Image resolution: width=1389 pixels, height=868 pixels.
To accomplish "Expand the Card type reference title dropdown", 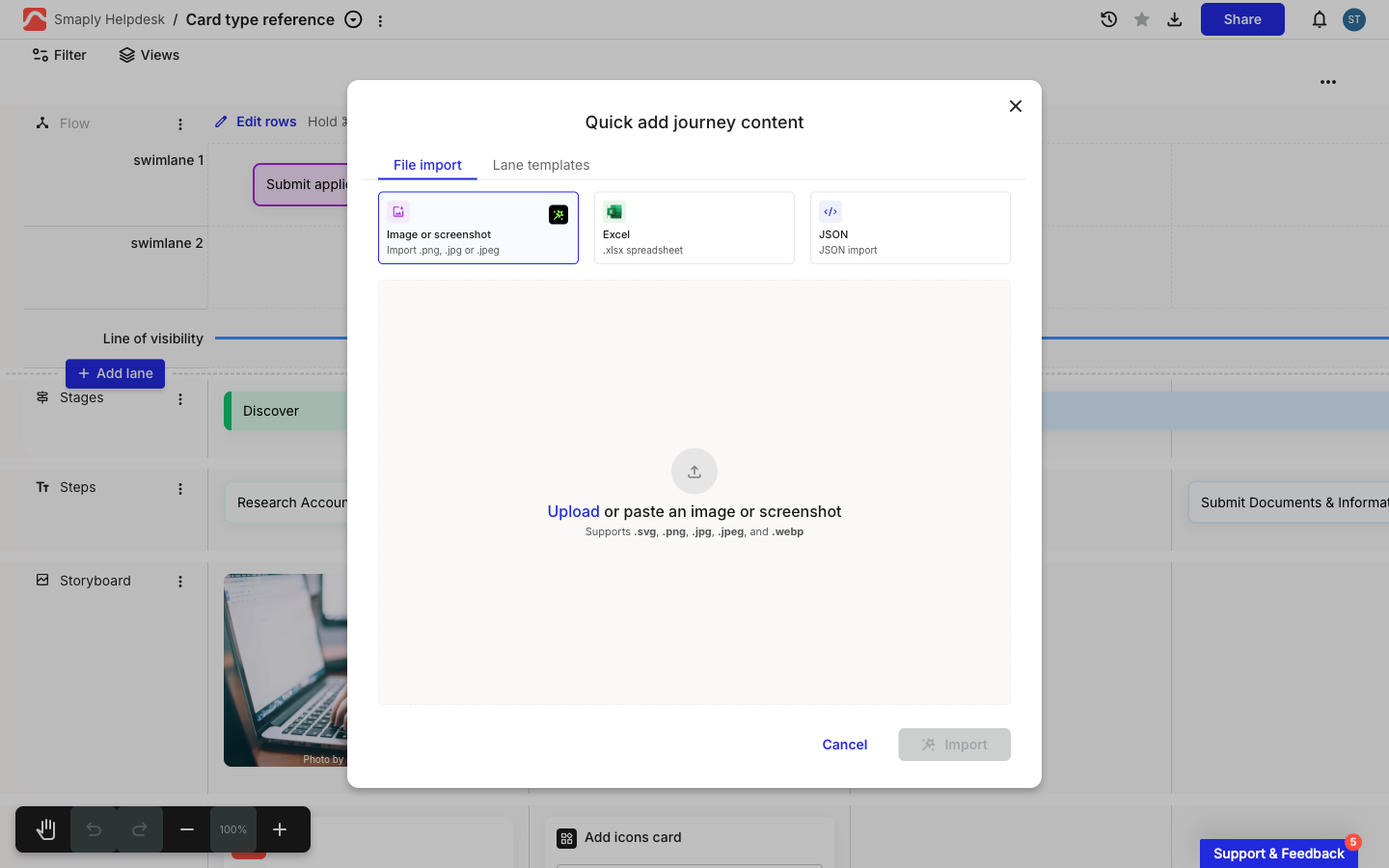I will pyautogui.click(x=354, y=19).
